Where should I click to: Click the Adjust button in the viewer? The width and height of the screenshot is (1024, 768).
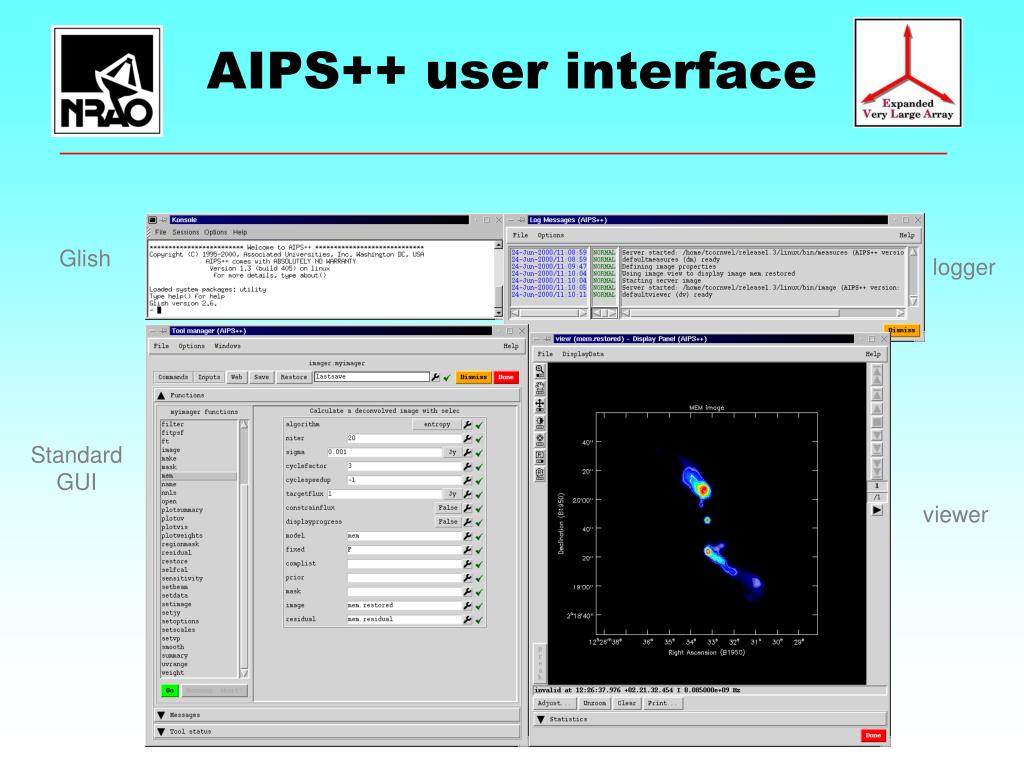point(554,703)
